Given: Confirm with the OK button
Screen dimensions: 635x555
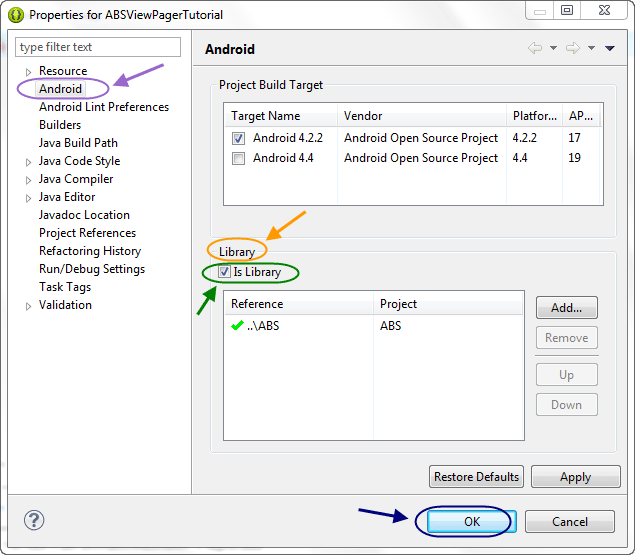Looking at the screenshot, I should (x=472, y=521).
